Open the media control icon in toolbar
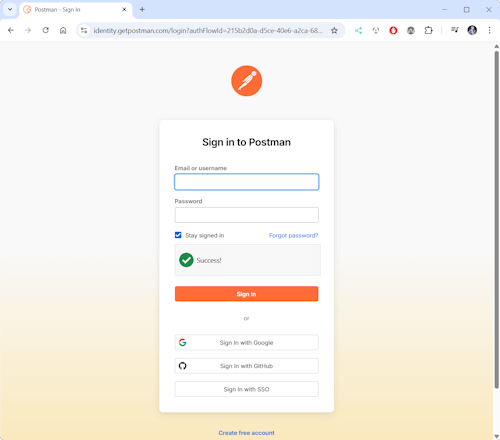The width and height of the screenshot is (500, 440). click(454, 30)
